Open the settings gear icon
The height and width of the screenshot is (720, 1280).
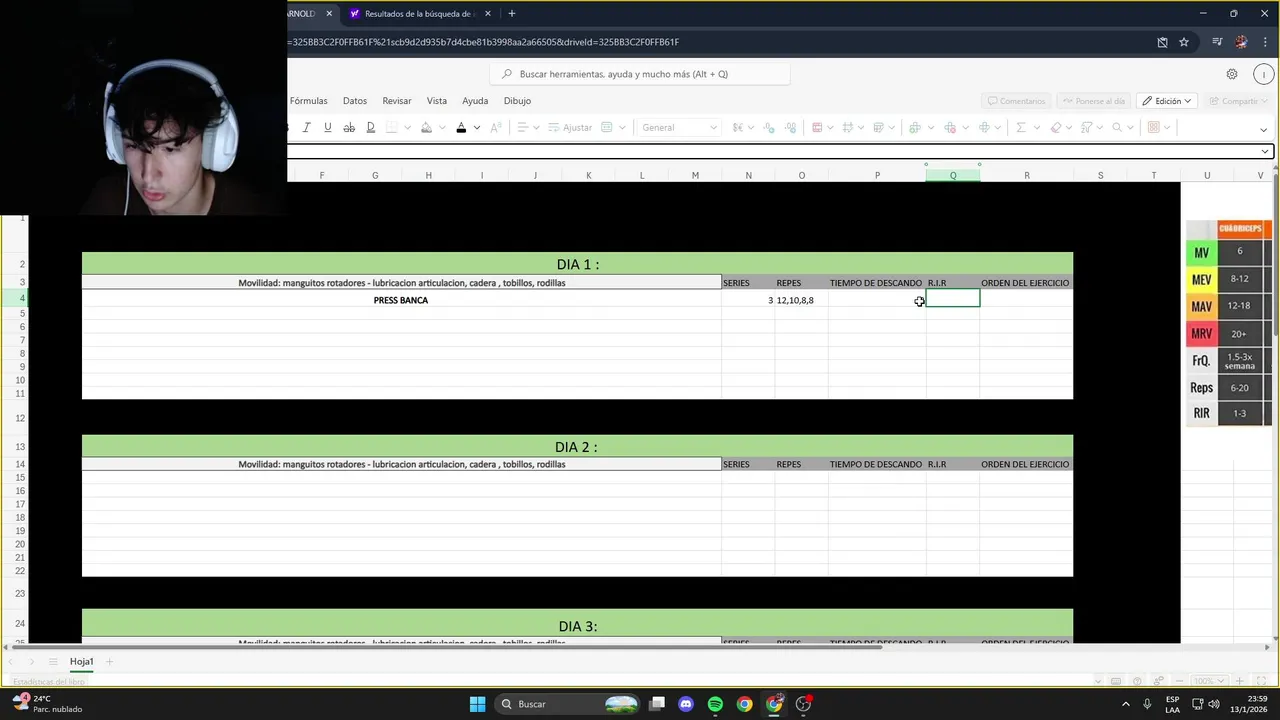click(x=1232, y=74)
